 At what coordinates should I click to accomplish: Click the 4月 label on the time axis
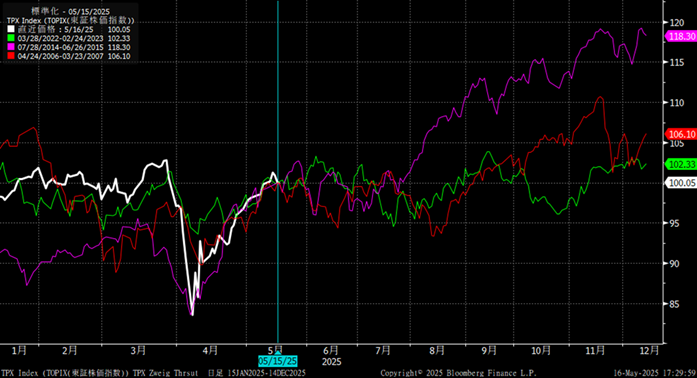pyautogui.click(x=210, y=350)
